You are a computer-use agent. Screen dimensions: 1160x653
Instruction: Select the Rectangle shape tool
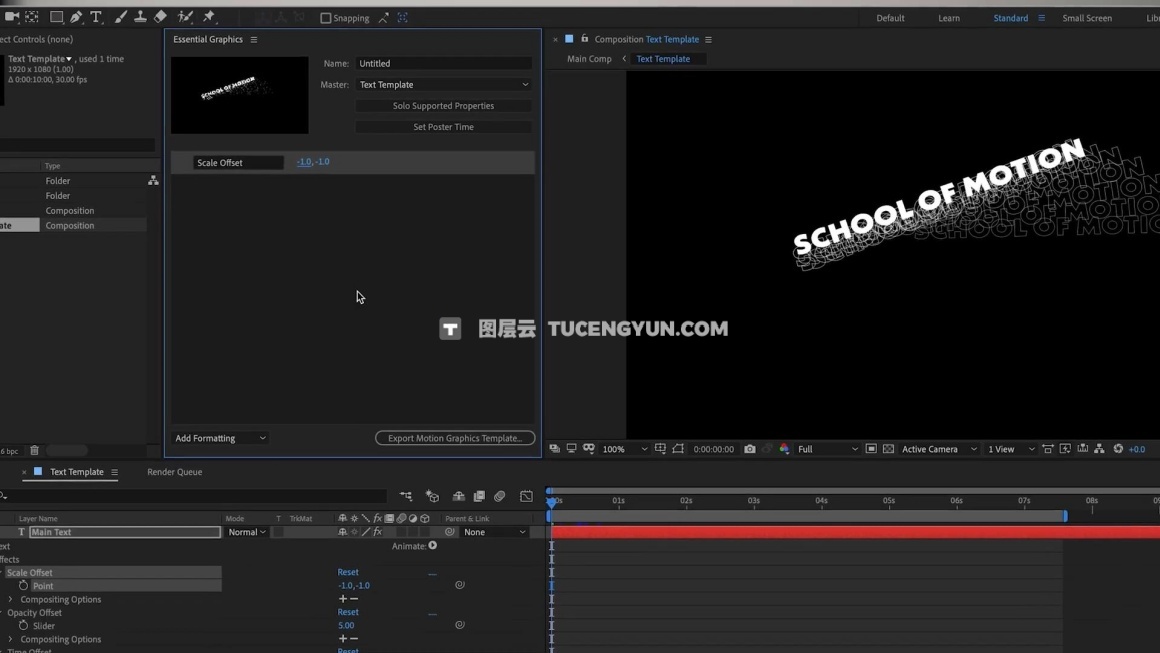coord(56,16)
